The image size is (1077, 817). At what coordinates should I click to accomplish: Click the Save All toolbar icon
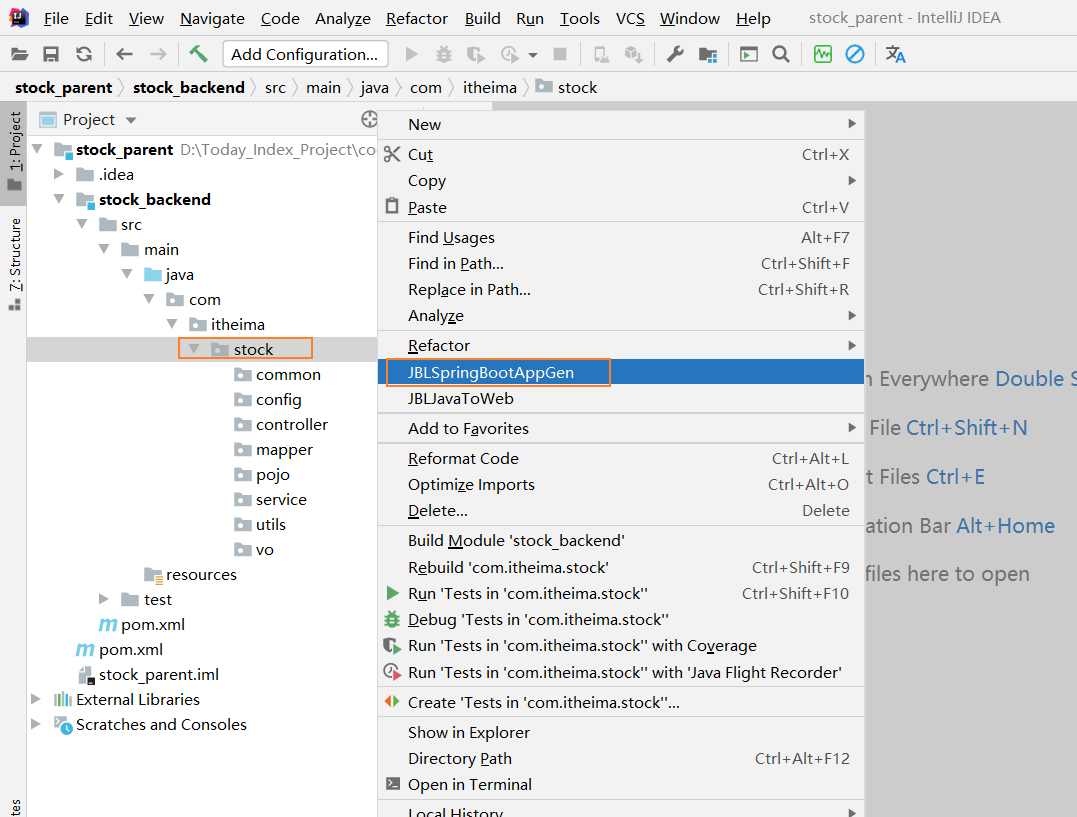point(51,54)
